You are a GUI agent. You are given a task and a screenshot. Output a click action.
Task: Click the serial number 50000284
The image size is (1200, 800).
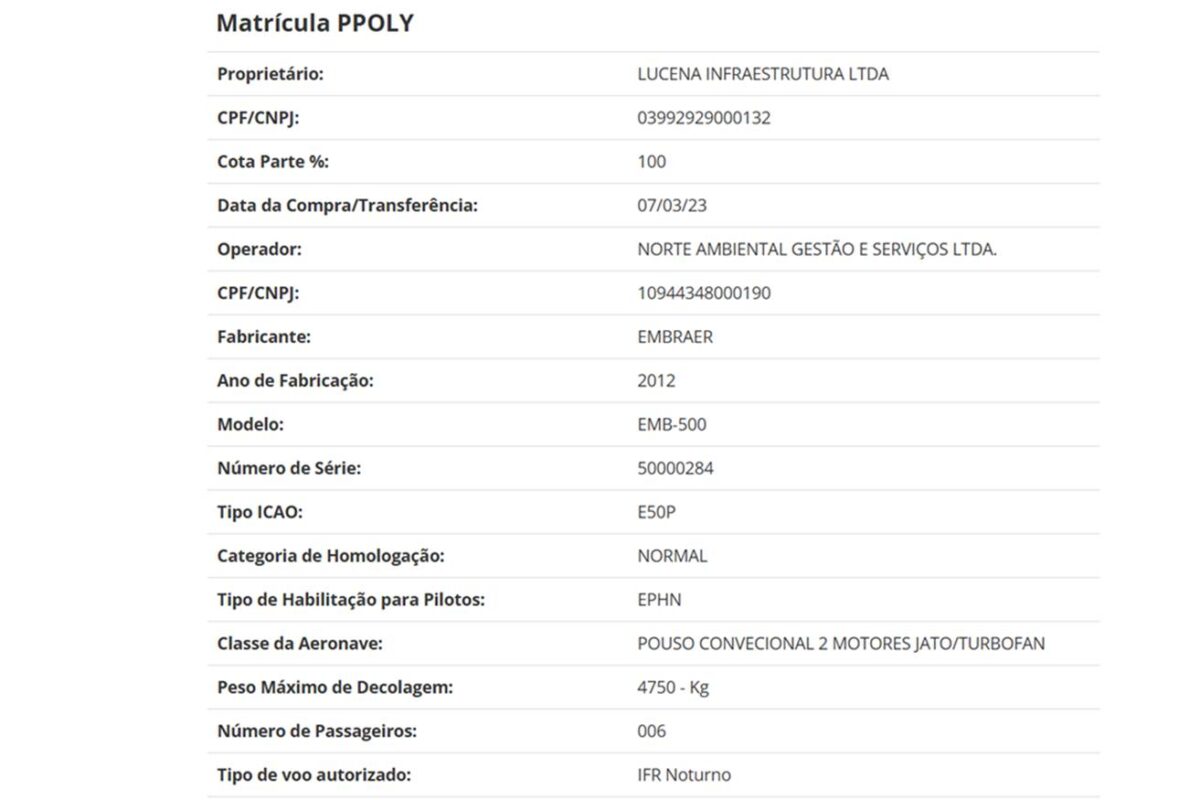pos(675,469)
